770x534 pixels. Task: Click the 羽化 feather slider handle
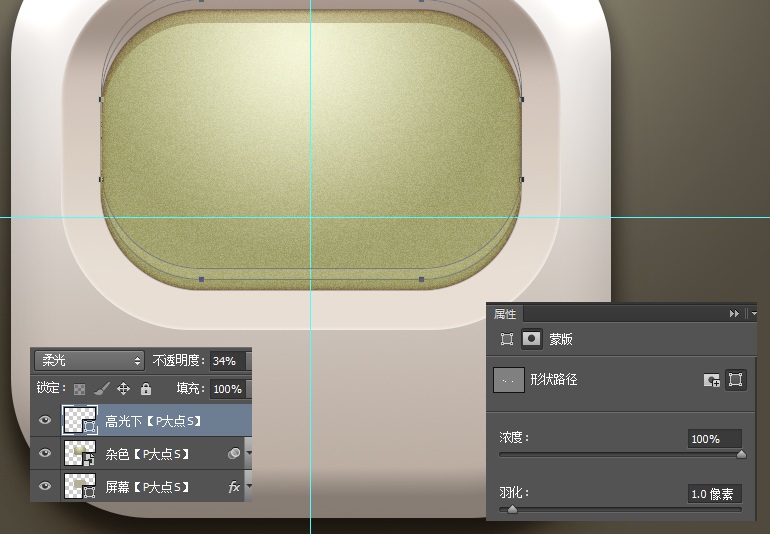point(512,509)
